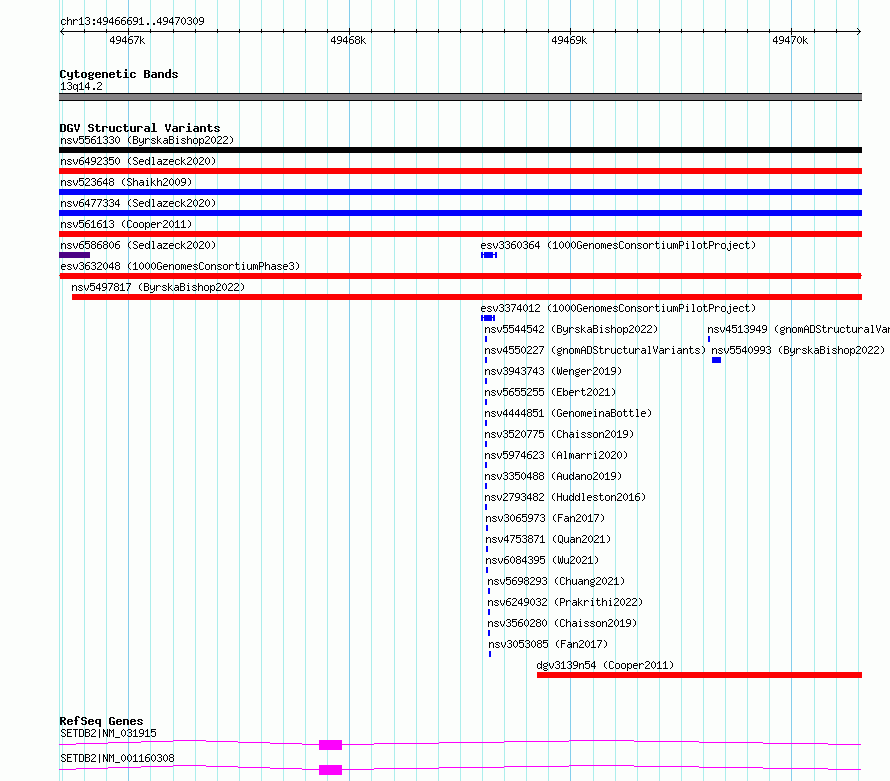Screen dimensions: 890x781
Task: Click the nsv561613 (Cooper2011) label
Action: click(126, 224)
